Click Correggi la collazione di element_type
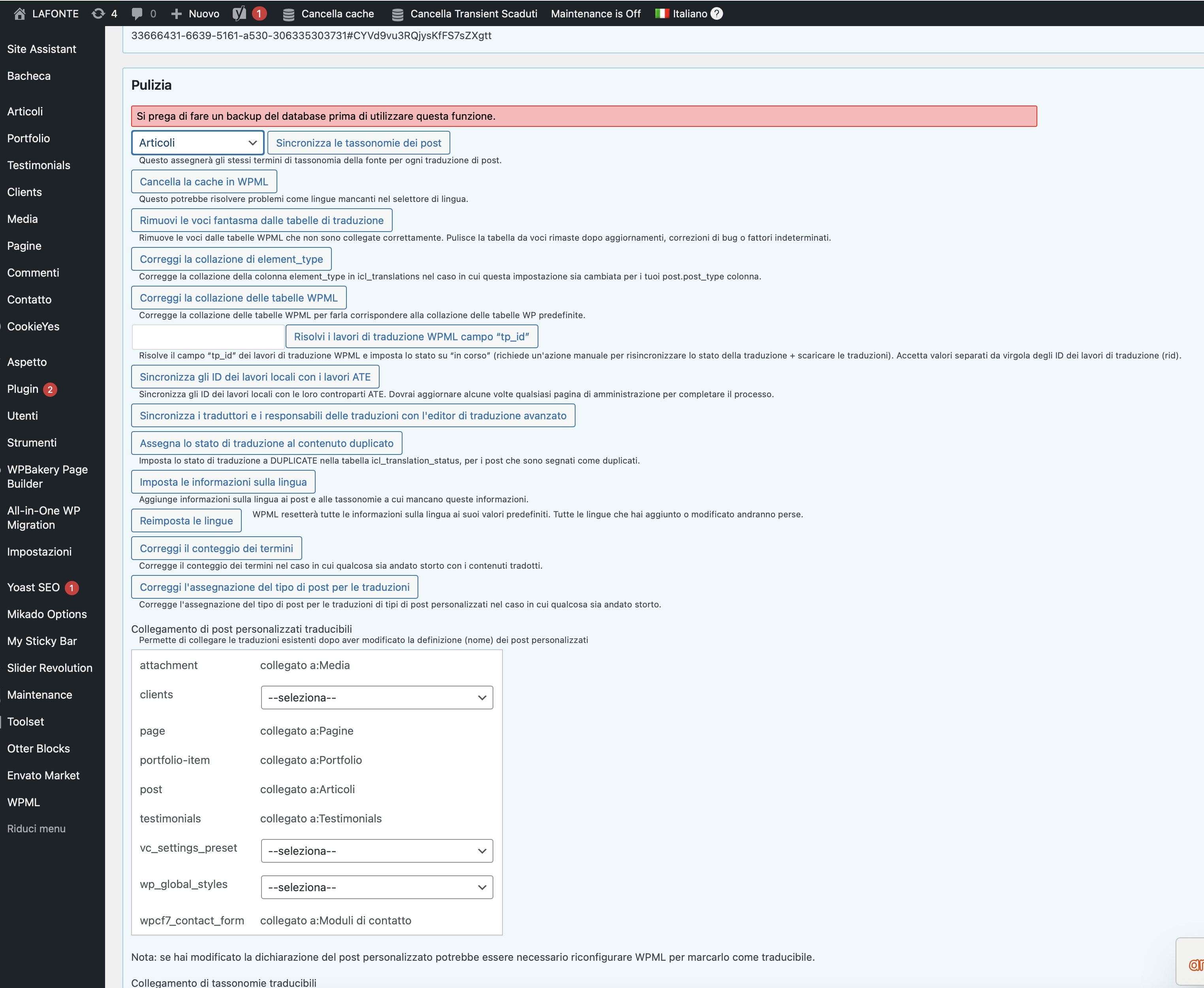 pos(231,259)
